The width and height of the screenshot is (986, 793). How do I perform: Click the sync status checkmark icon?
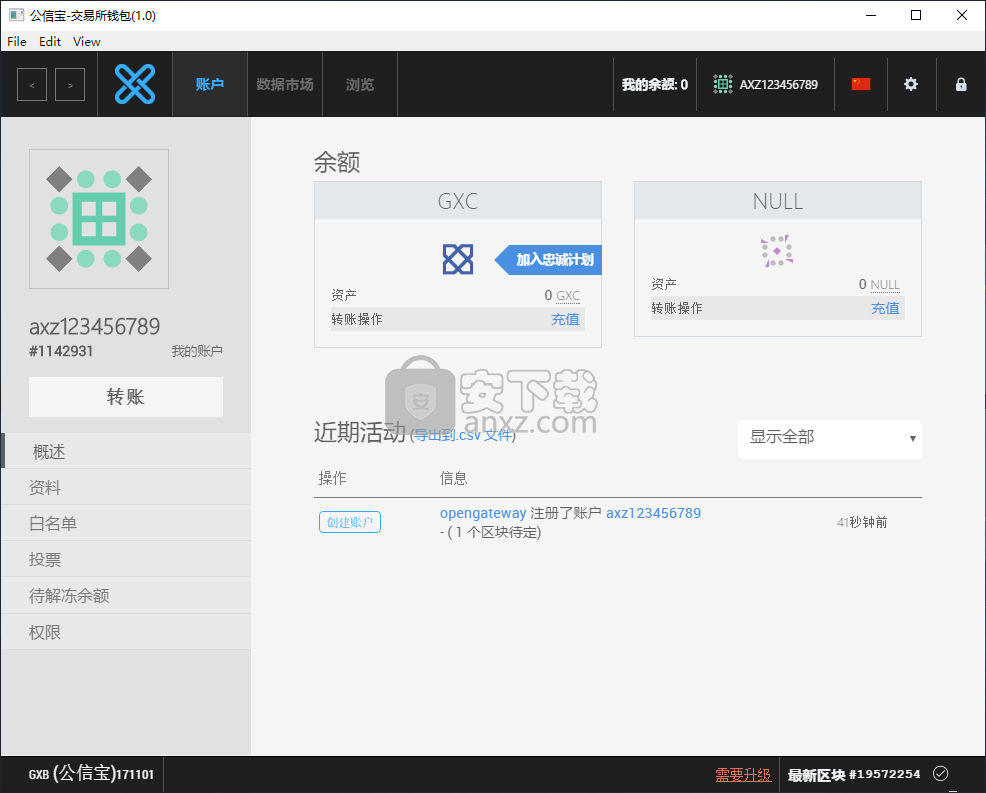pyautogui.click(x=940, y=774)
